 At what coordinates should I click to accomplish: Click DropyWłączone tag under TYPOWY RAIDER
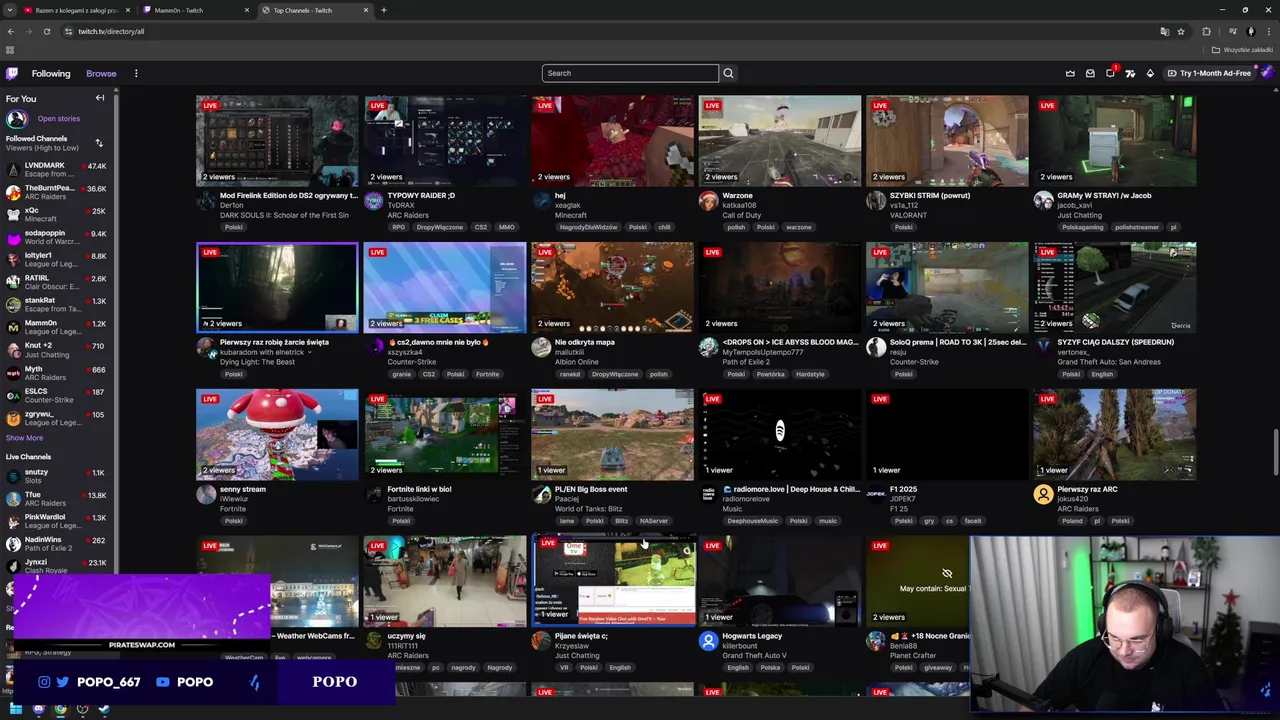pyautogui.click(x=440, y=227)
